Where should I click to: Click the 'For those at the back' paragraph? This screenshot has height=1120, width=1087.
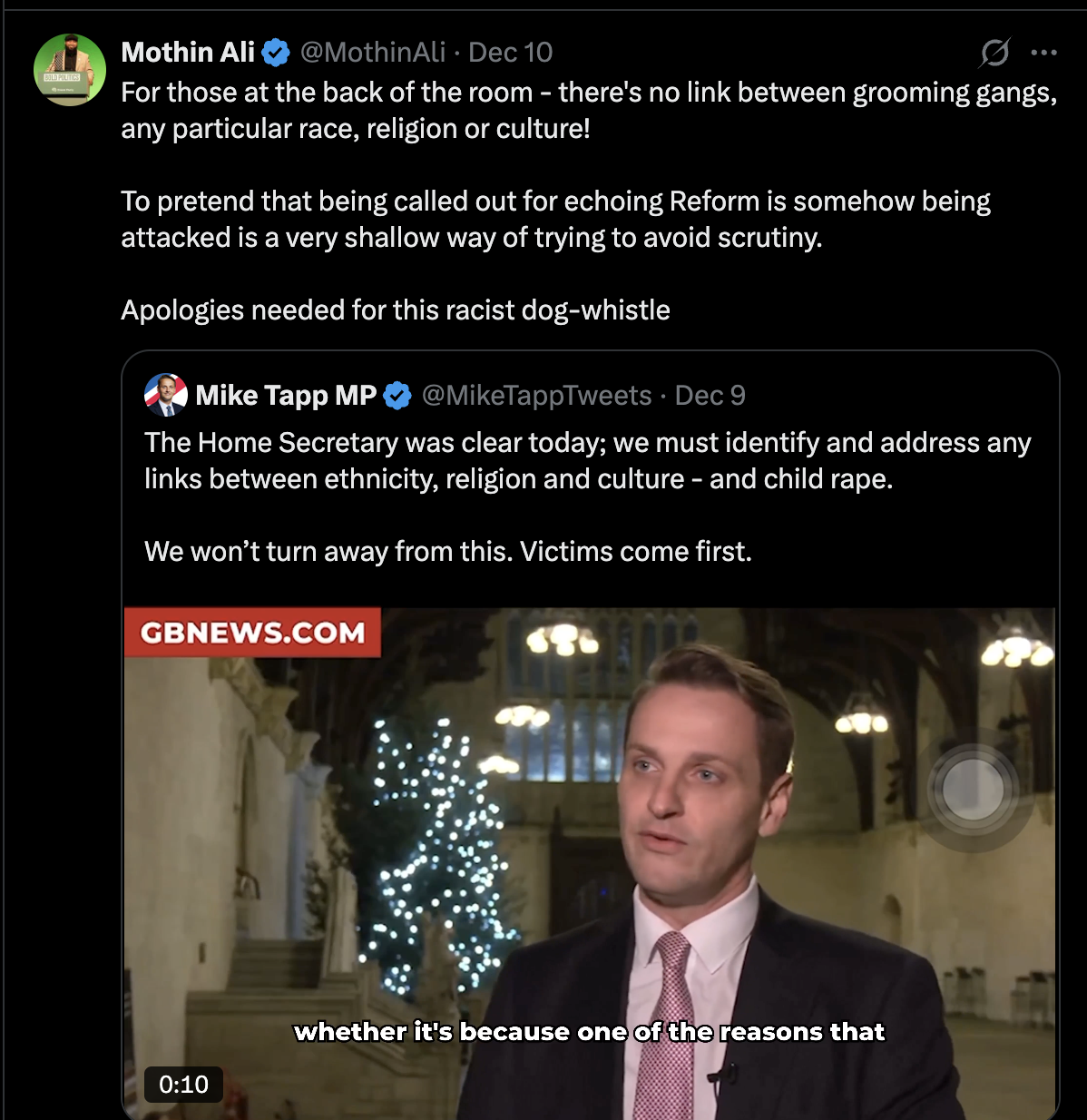click(588, 110)
